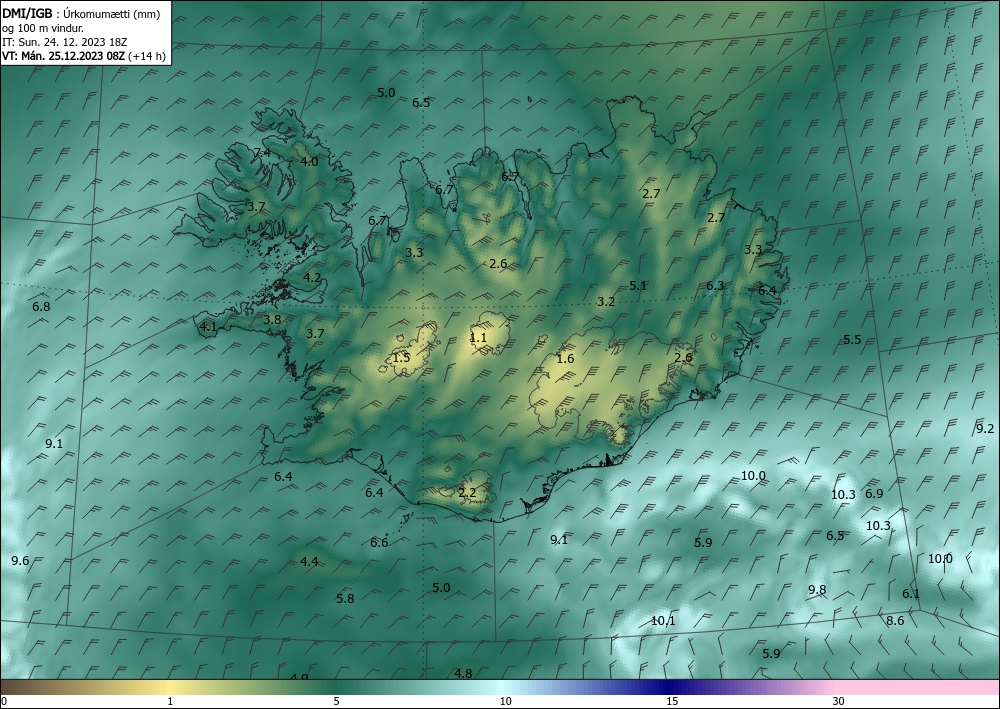The width and height of the screenshot is (1000, 709).
Task: Select the 6.1 value in the southeast corner
Action: [911, 594]
